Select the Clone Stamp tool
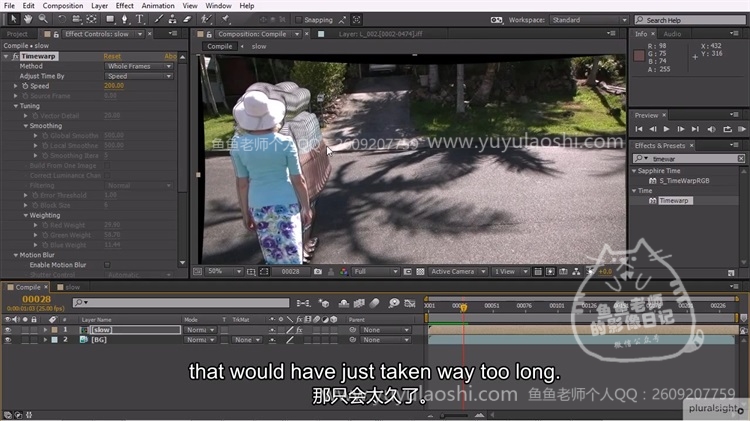The image size is (750, 421). [173, 19]
